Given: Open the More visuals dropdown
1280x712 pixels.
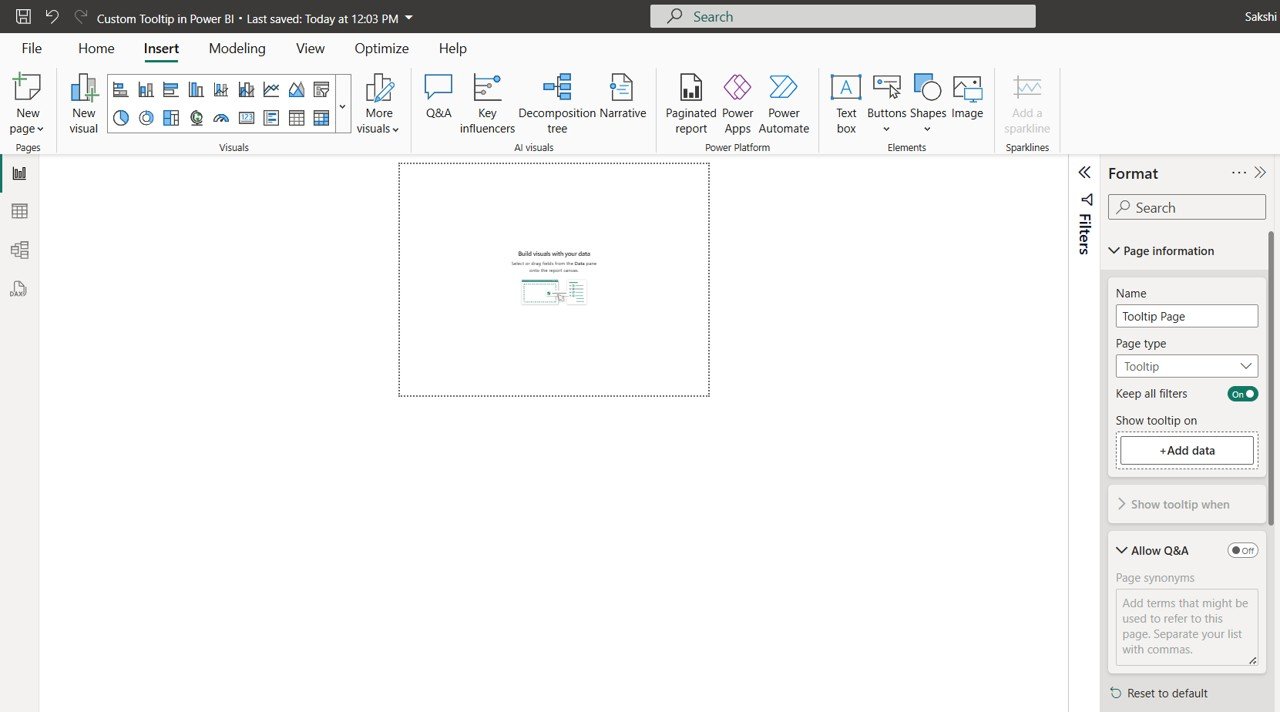Looking at the screenshot, I should [379, 104].
